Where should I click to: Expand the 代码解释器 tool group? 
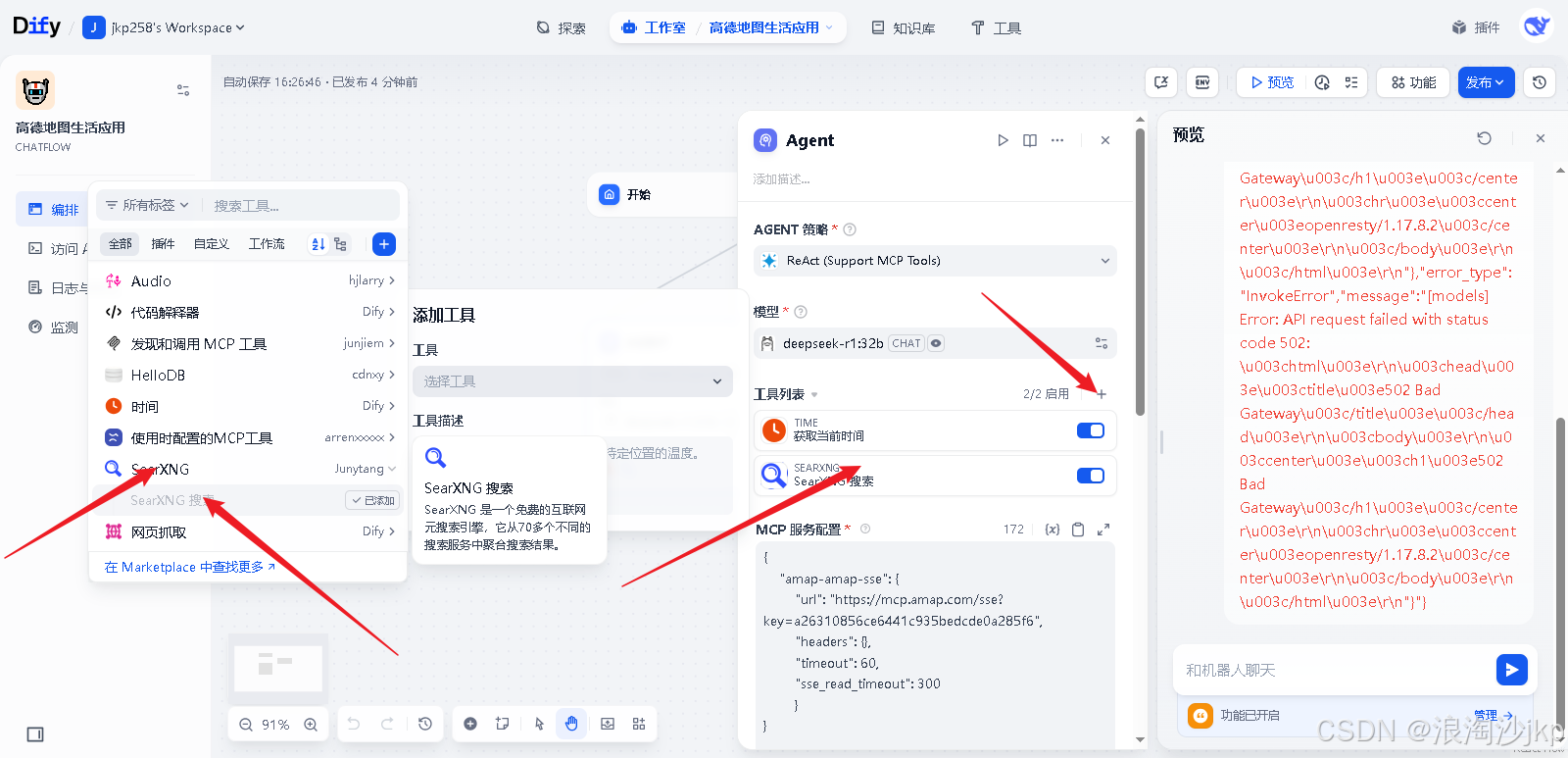(x=249, y=312)
